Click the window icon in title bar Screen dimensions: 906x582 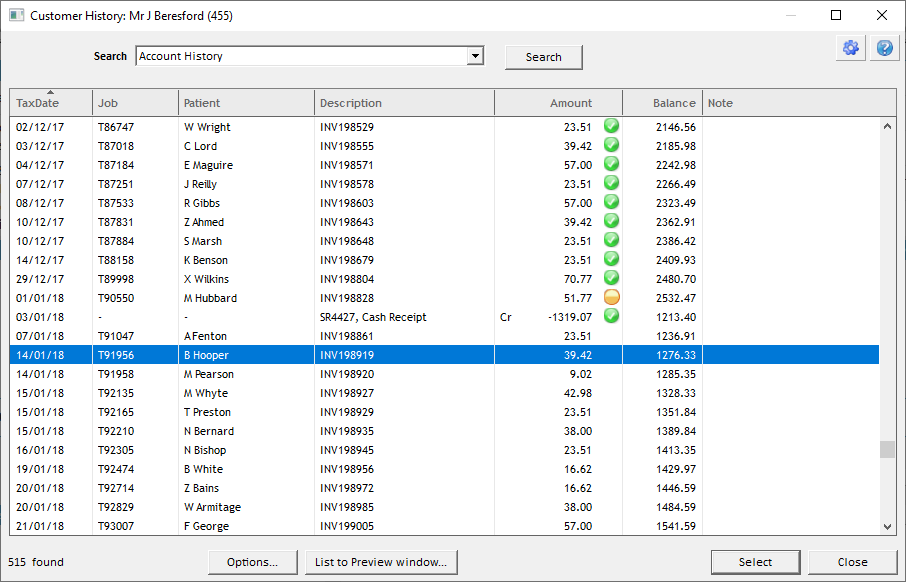pyautogui.click(x=16, y=15)
